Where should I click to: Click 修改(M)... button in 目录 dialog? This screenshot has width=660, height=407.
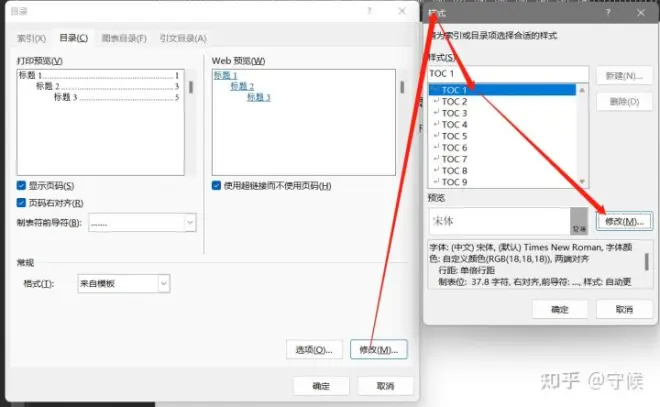379,349
